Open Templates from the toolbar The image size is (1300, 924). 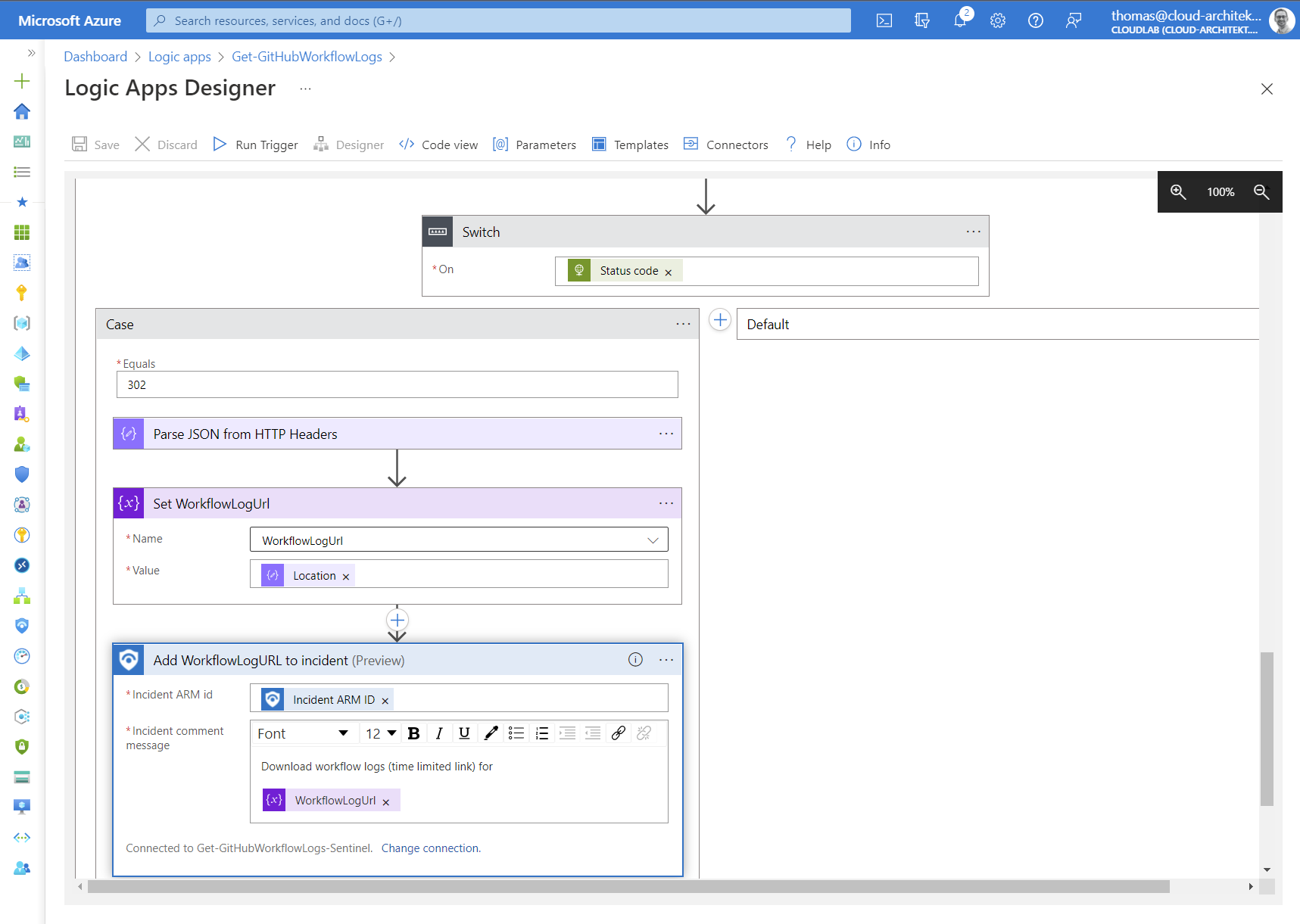click(630, 145)
